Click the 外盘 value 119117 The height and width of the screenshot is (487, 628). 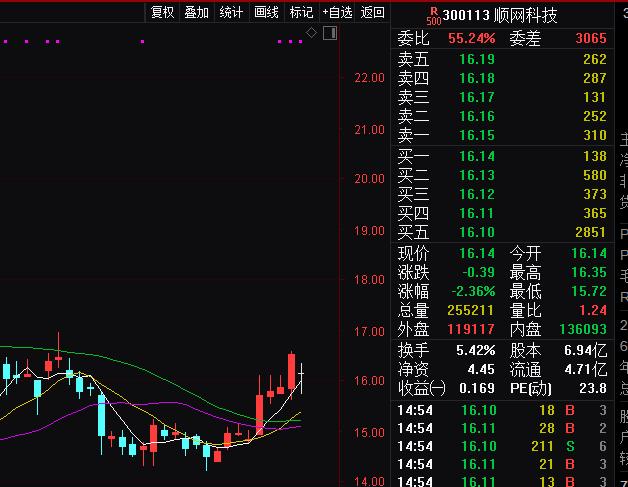point(471,329)
